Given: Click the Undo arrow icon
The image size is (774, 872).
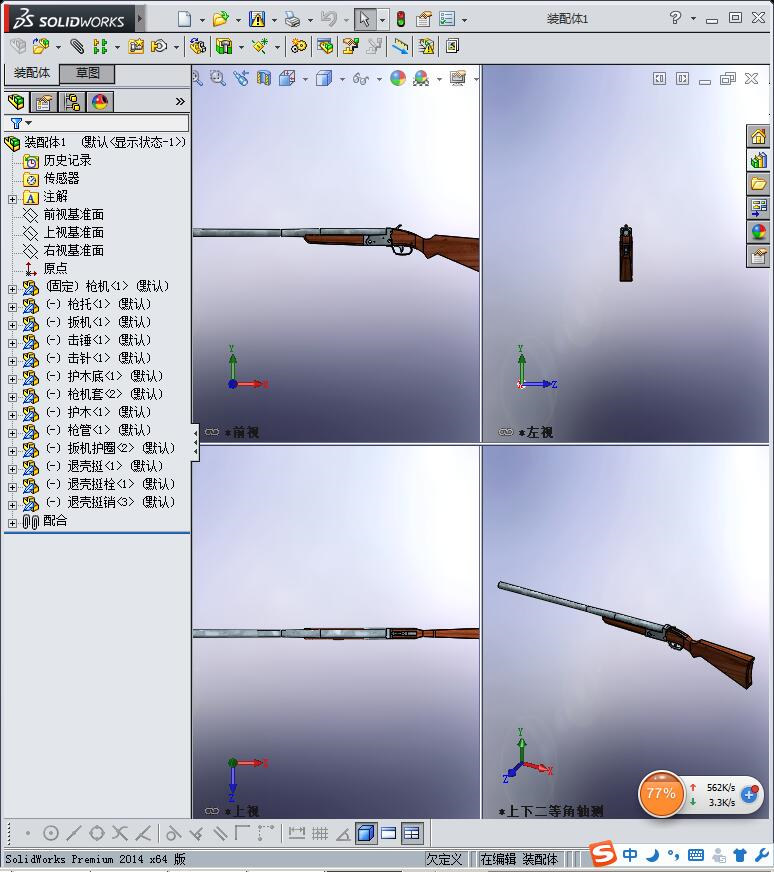Looking at the screenshot, I should [x=329, y=19].
